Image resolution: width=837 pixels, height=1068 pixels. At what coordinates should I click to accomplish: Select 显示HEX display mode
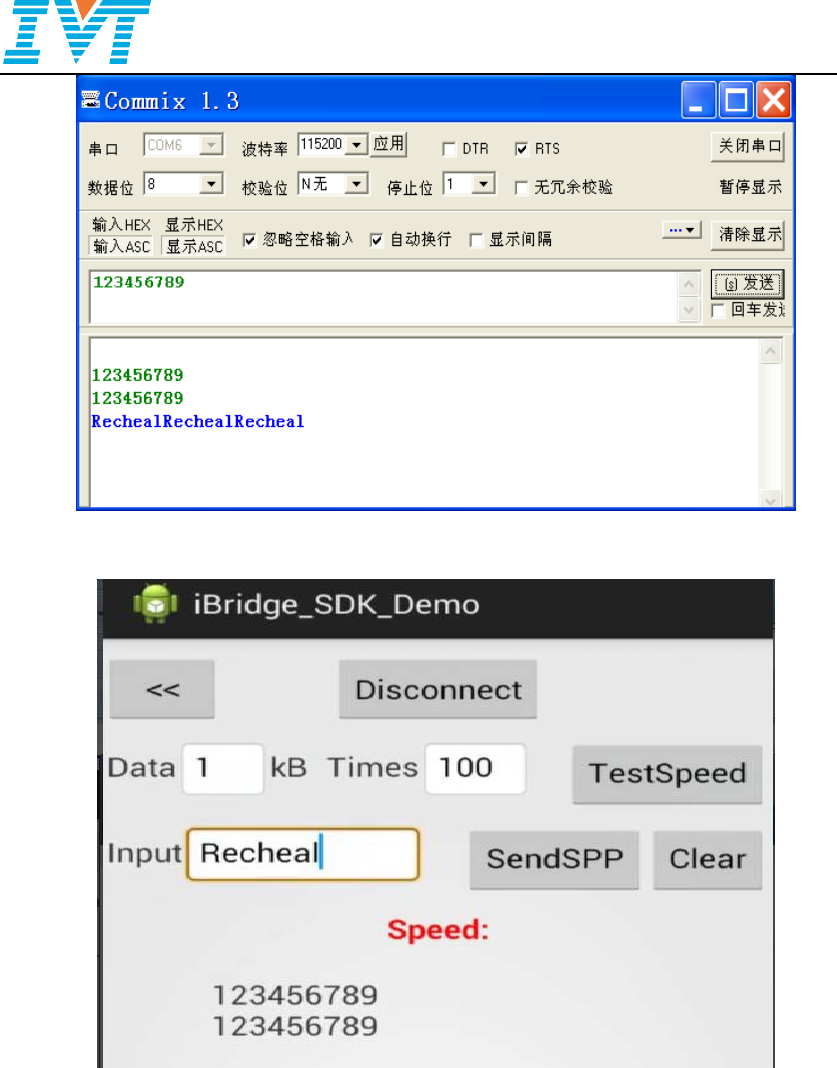click(x=194, y=225)
